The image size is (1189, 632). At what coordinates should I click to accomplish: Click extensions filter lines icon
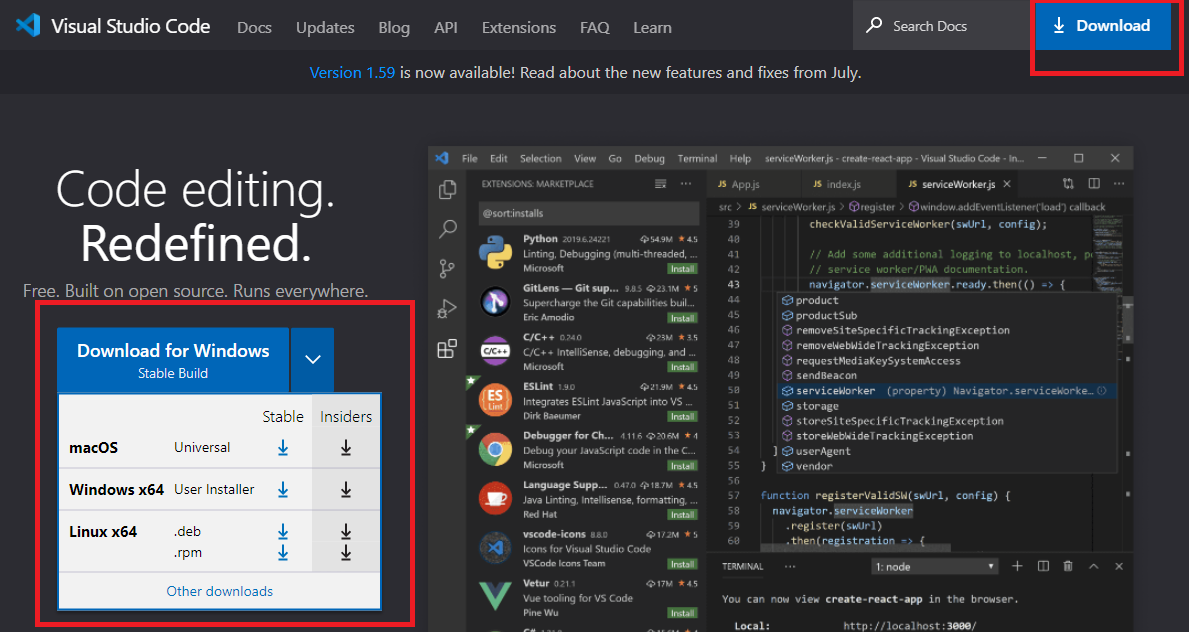coord(660,184)
